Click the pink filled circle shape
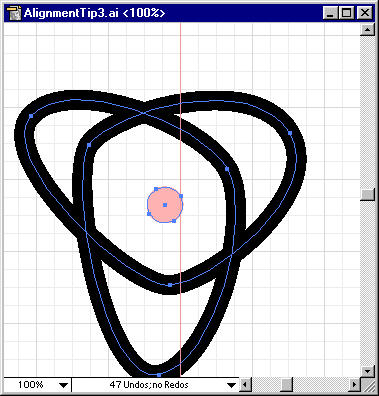Screen dimensions: 379x396 [x=165, y=205]
